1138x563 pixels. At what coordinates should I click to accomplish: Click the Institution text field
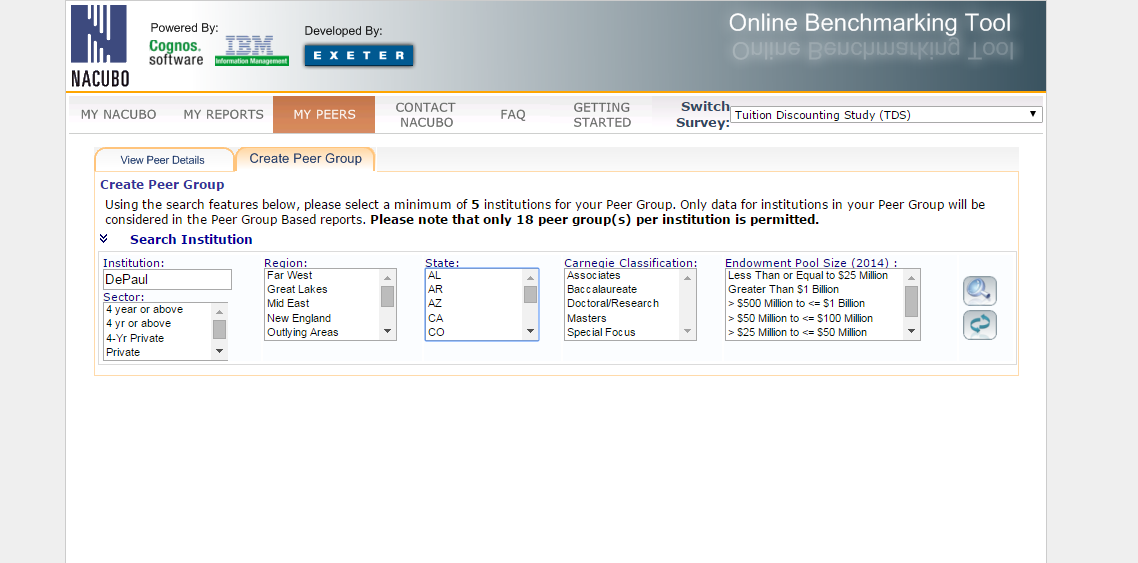(167, 280)
